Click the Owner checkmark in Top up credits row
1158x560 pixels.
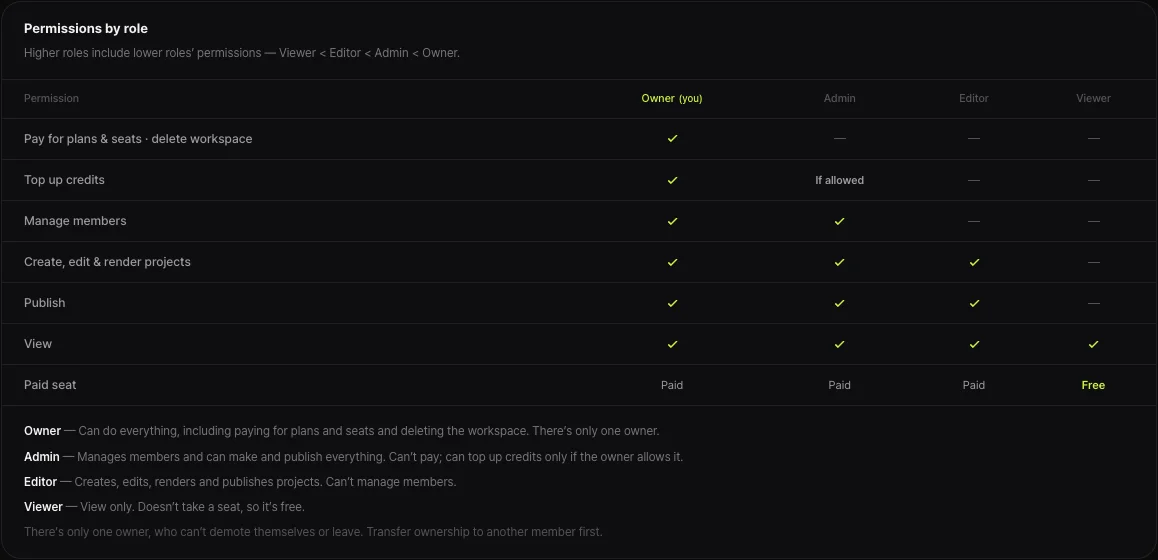click(672, 180)
